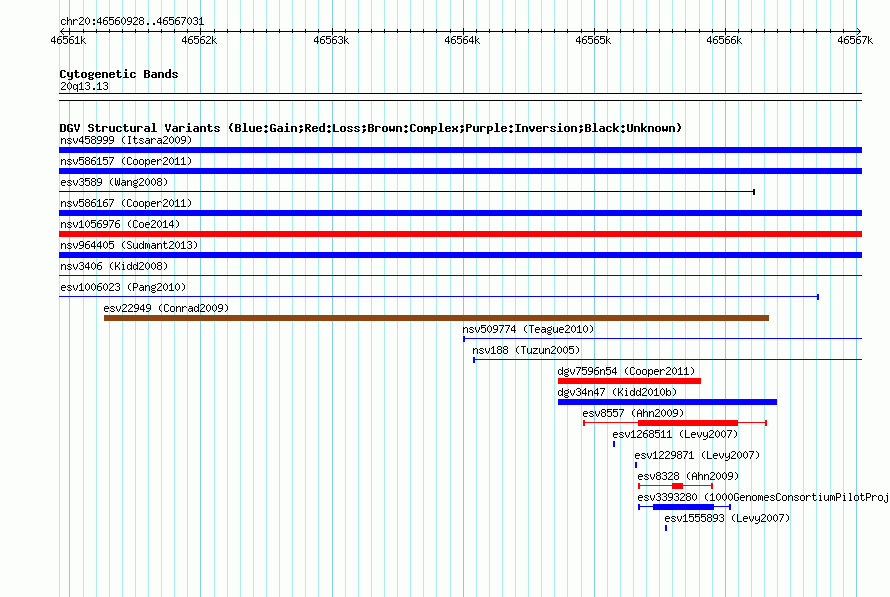Screen dimensions: 890x597
Task: Select the esv8328 (Ahn2009) red glyph
Action: point(675,486)
